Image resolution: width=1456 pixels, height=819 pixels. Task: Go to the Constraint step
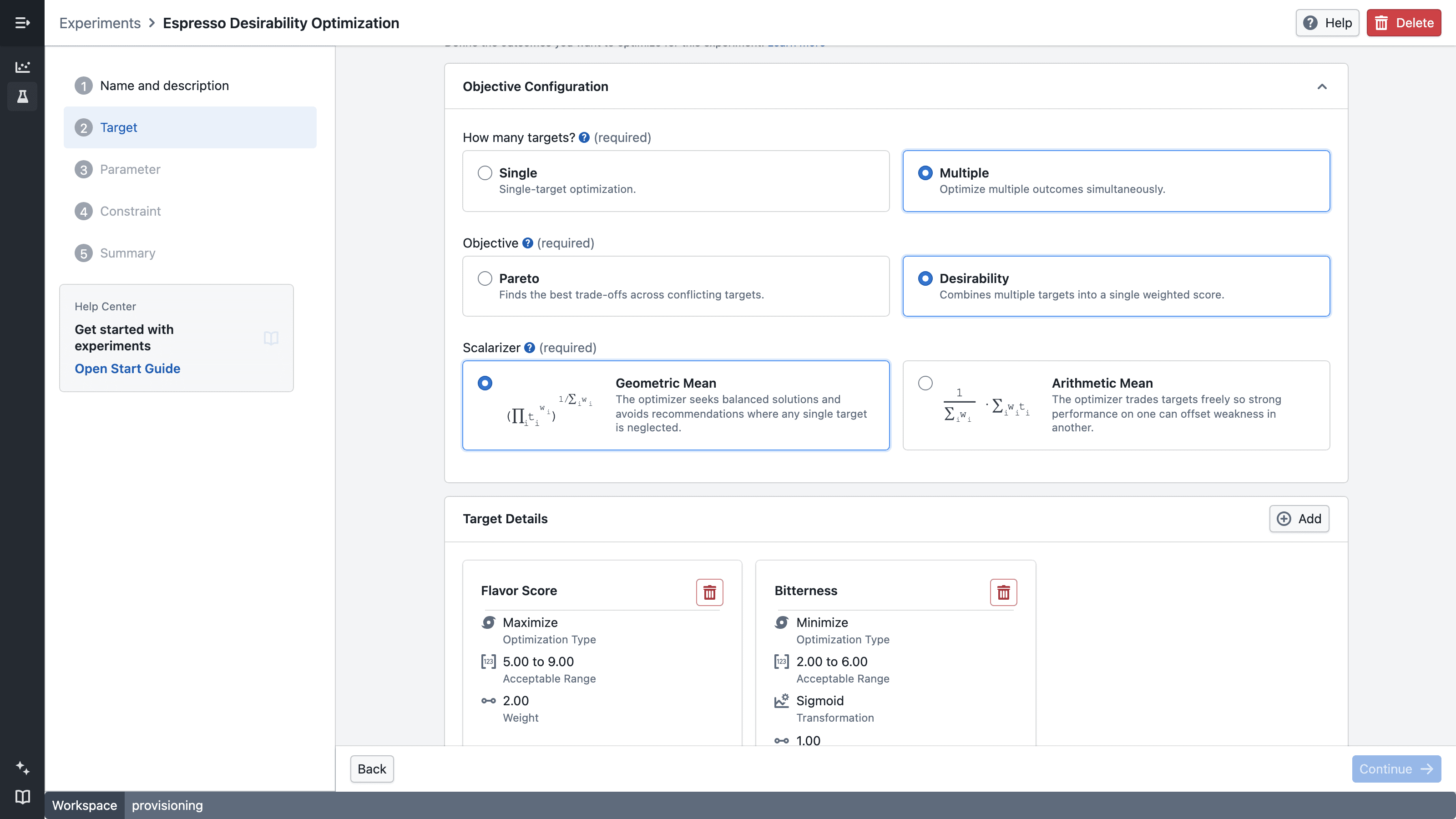tap(190, 211)
